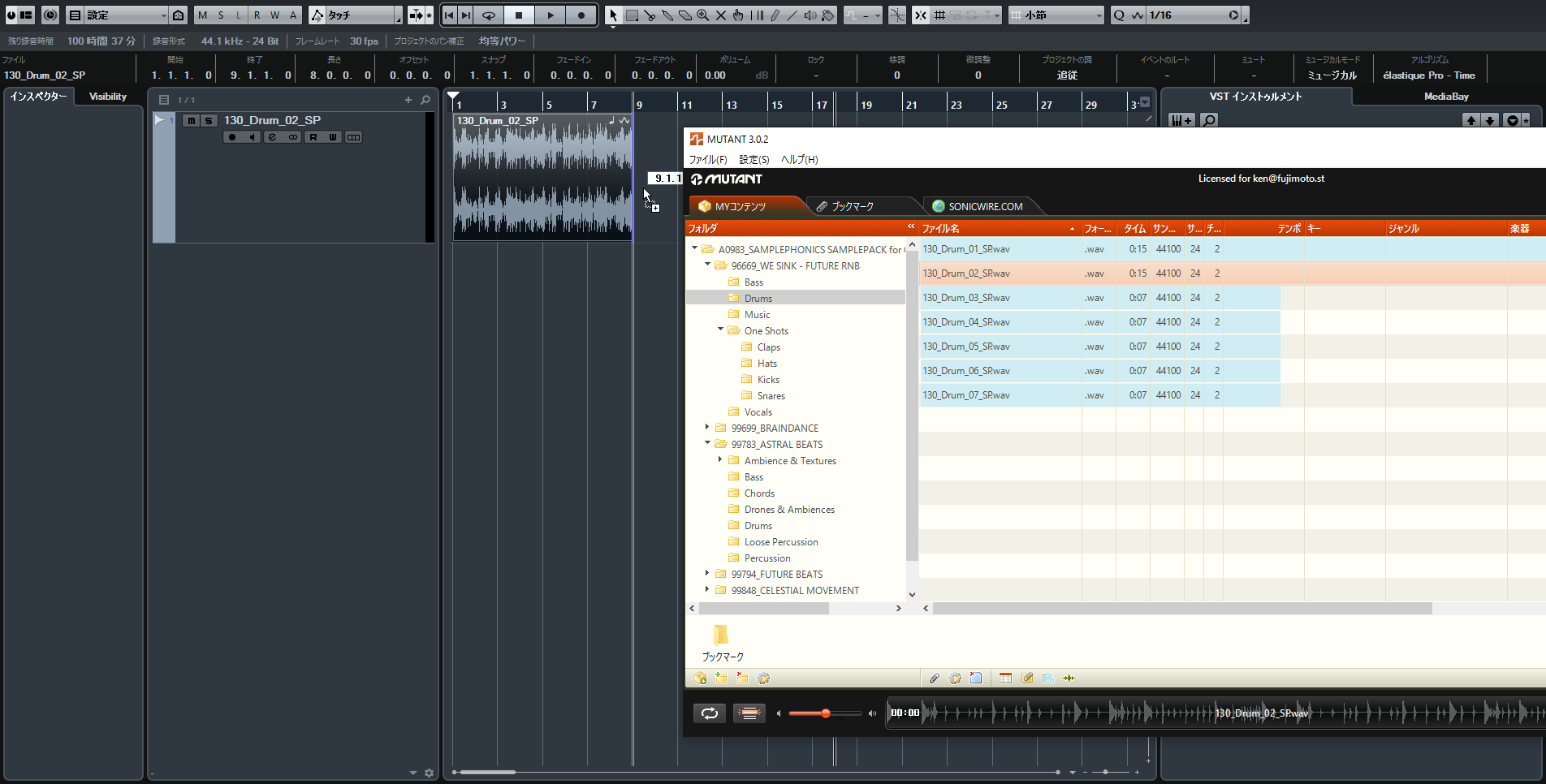
Task: Toggle Mute on 130_Drum_02_SP track
Action: [x=192, y=120]
